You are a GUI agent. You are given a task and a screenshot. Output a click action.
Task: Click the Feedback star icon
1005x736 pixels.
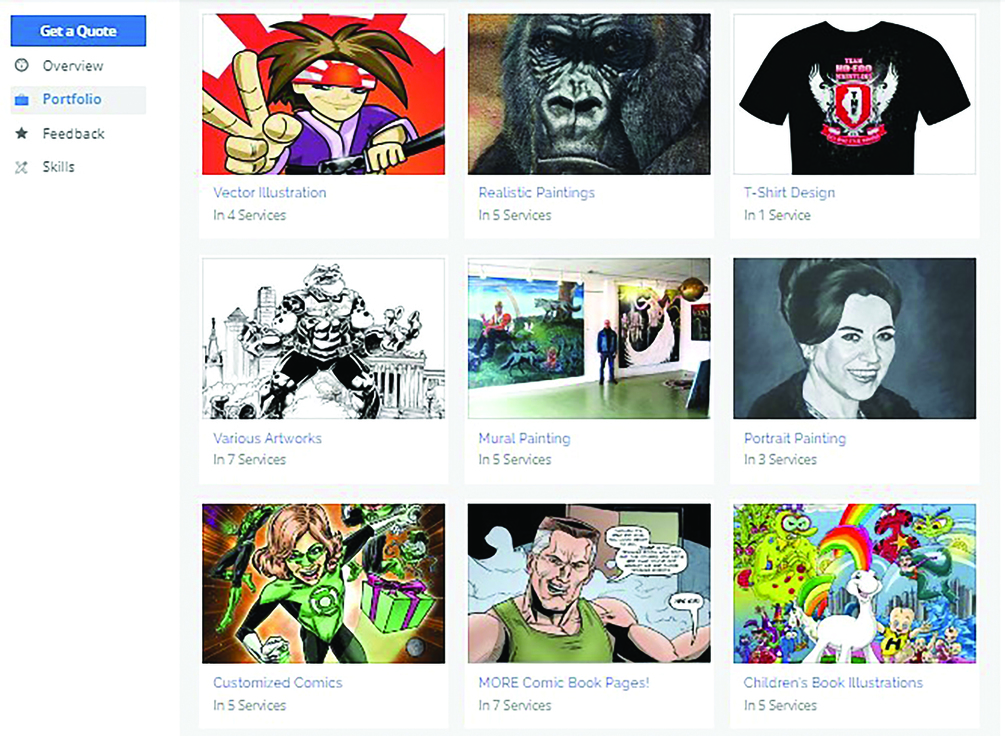(x=22, y=133)
